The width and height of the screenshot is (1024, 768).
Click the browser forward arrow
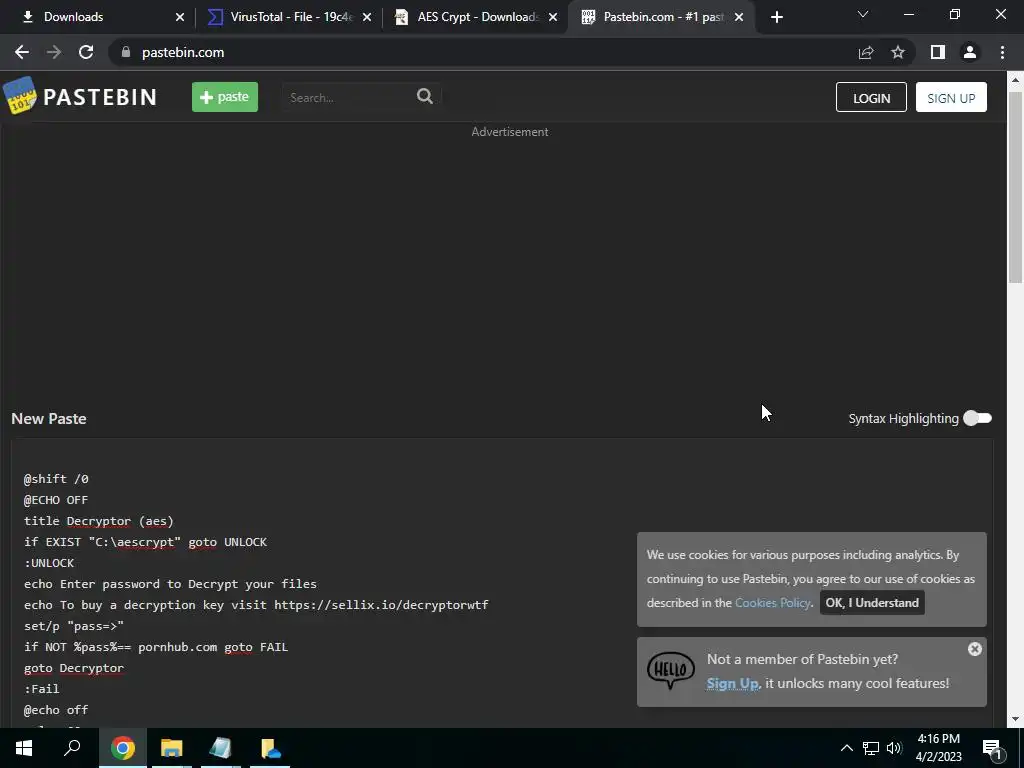click(x=54, y=52)
